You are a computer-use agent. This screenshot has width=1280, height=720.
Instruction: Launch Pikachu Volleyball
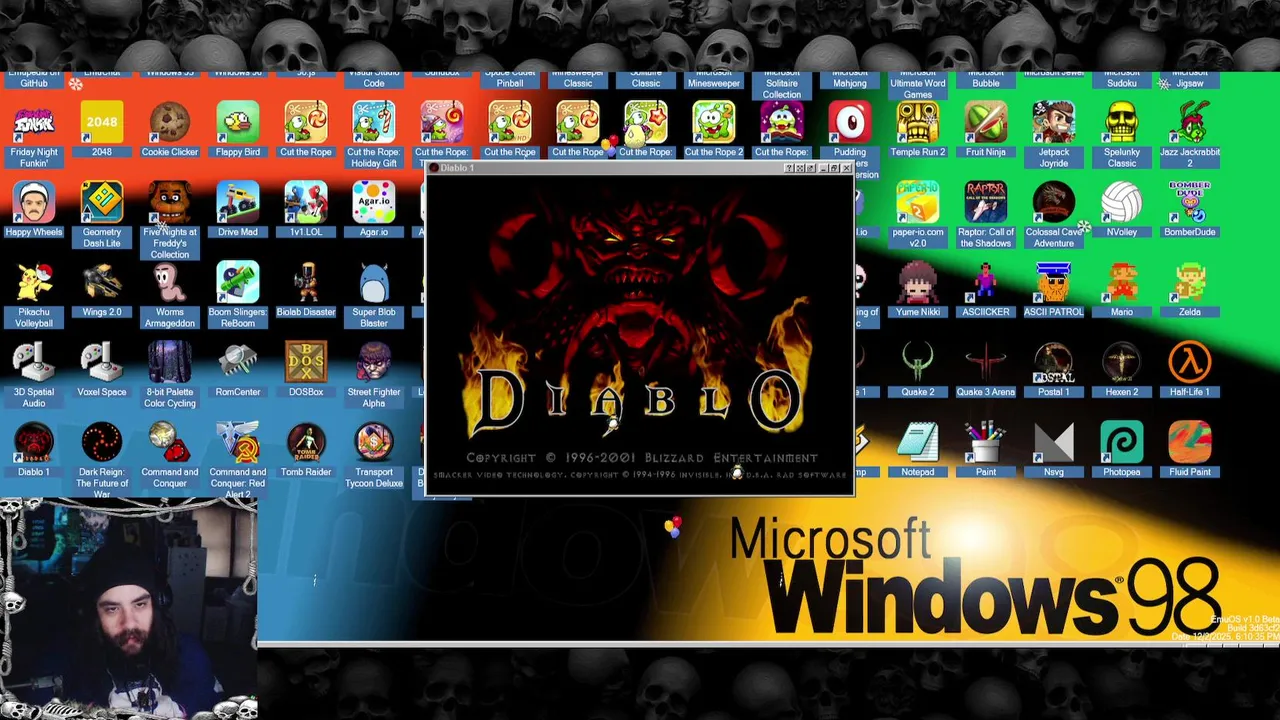(34, 283)
